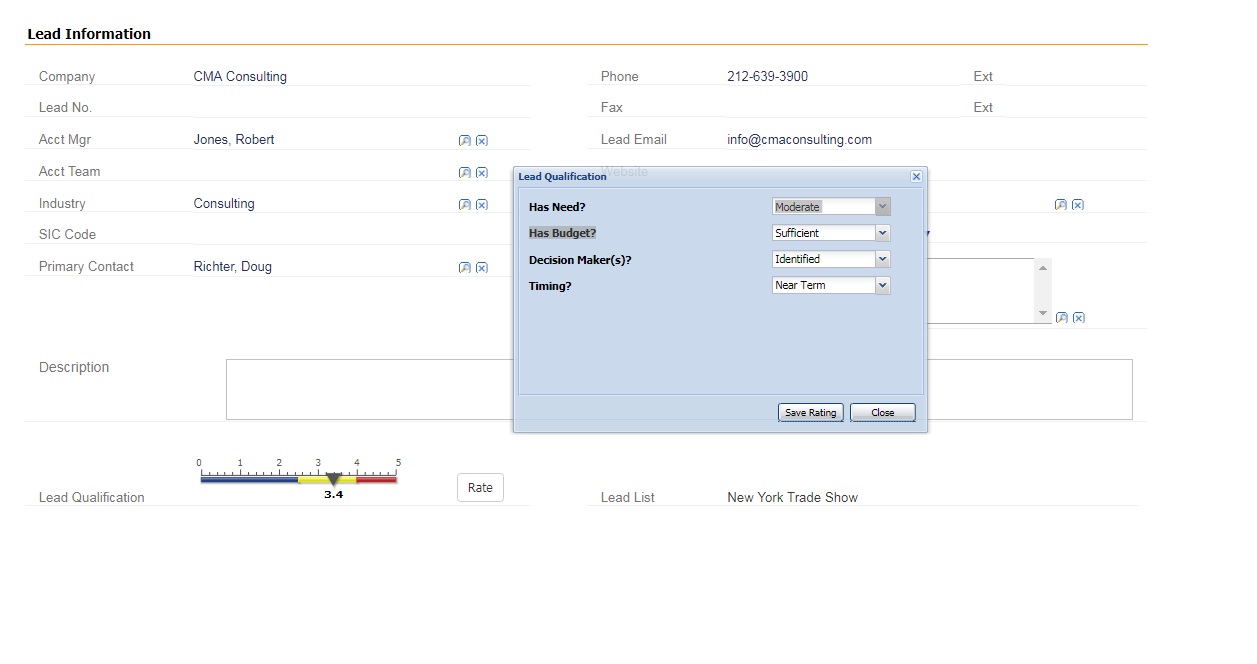Click the Close button in Lead Qualification
This screenshot has height=664, width=1257.
pyautogui.click(x=882, y=412)
